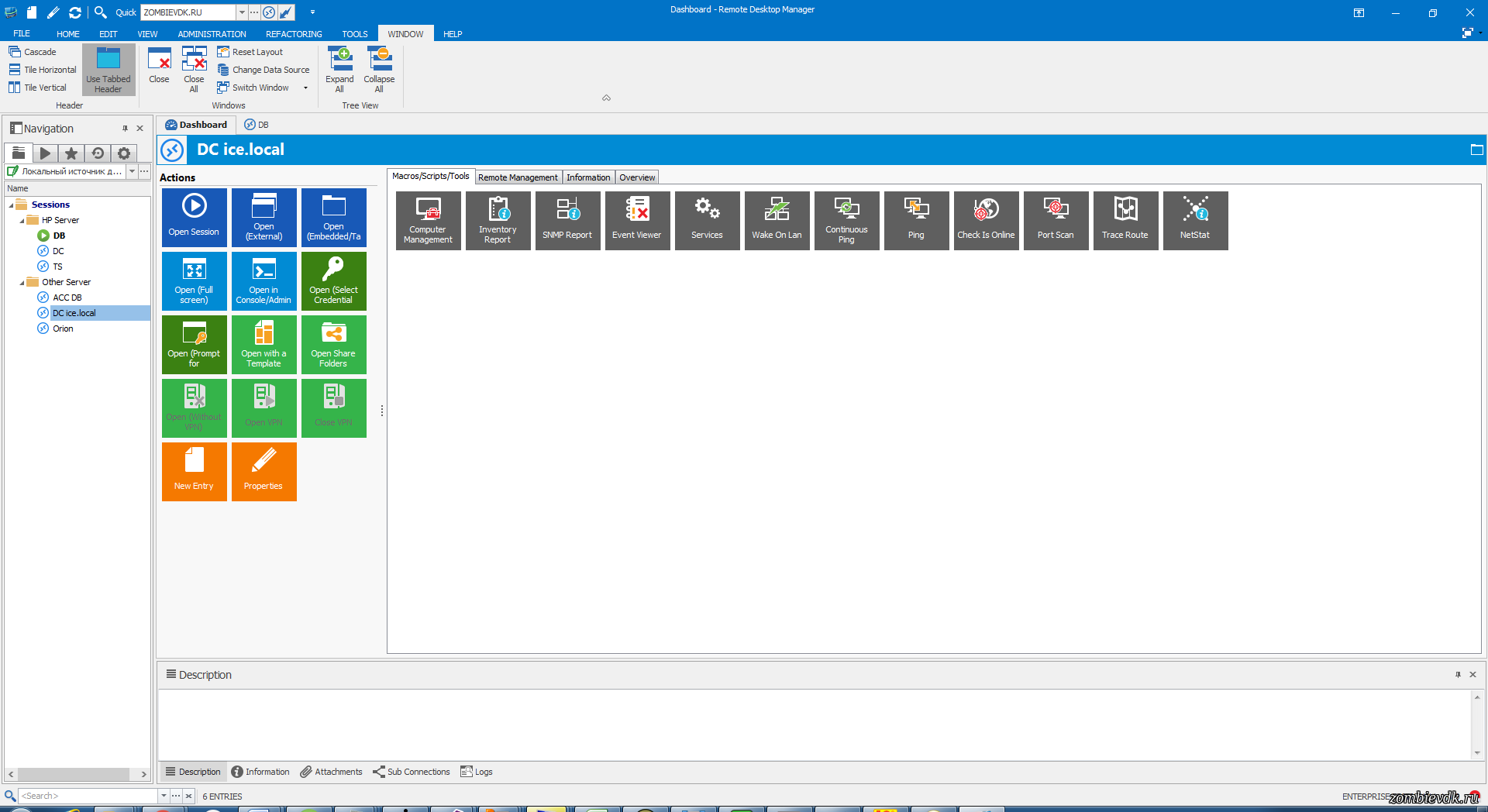Image resolution: width=1488 pixels, height=812 pixels.
Task: Click Open Share Folders tile
Action: pos(334,345)
